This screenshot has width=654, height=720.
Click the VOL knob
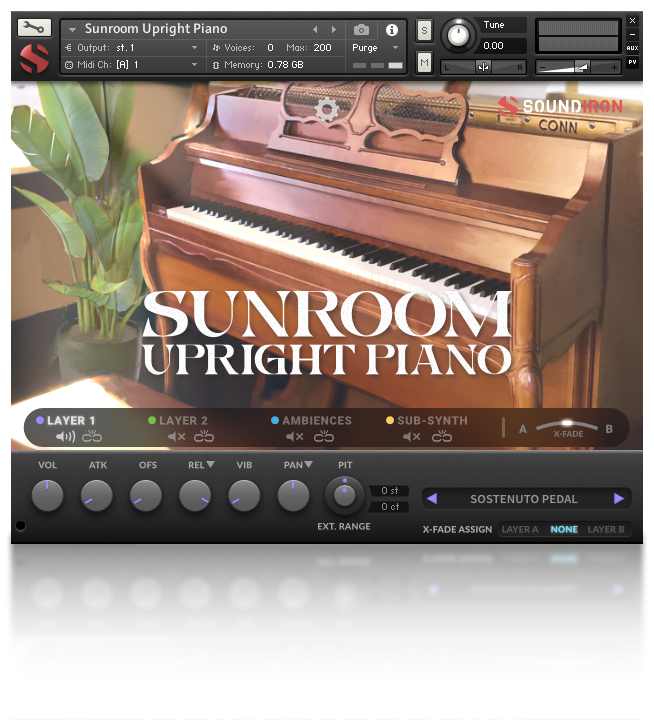click(47, 495)
